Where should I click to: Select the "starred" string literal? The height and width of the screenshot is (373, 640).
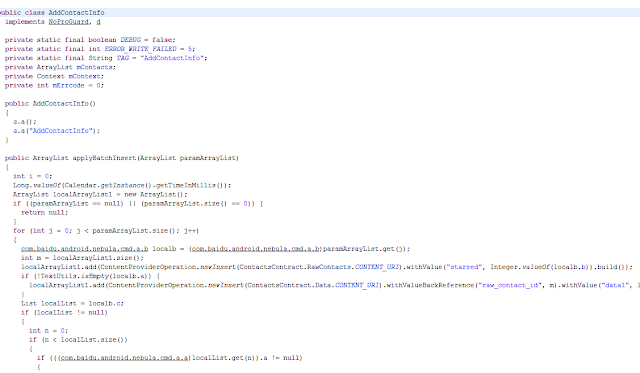(x=464, y=267)
